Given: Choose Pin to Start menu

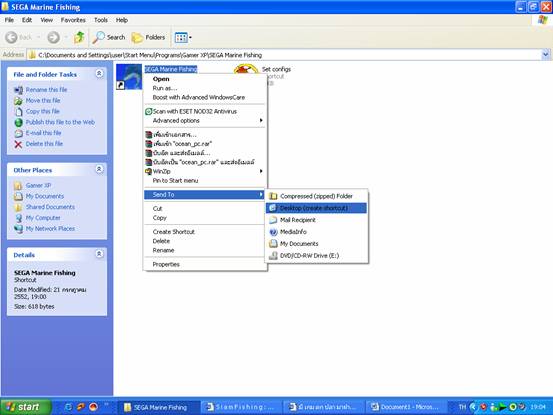Looking at the screenshot, I should point(205,181).
